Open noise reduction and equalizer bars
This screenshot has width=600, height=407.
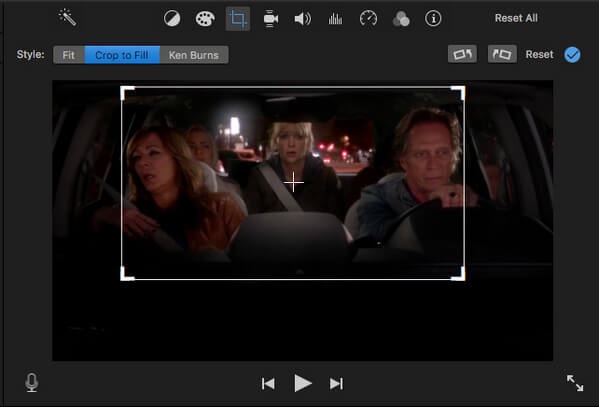coord(335,19)
